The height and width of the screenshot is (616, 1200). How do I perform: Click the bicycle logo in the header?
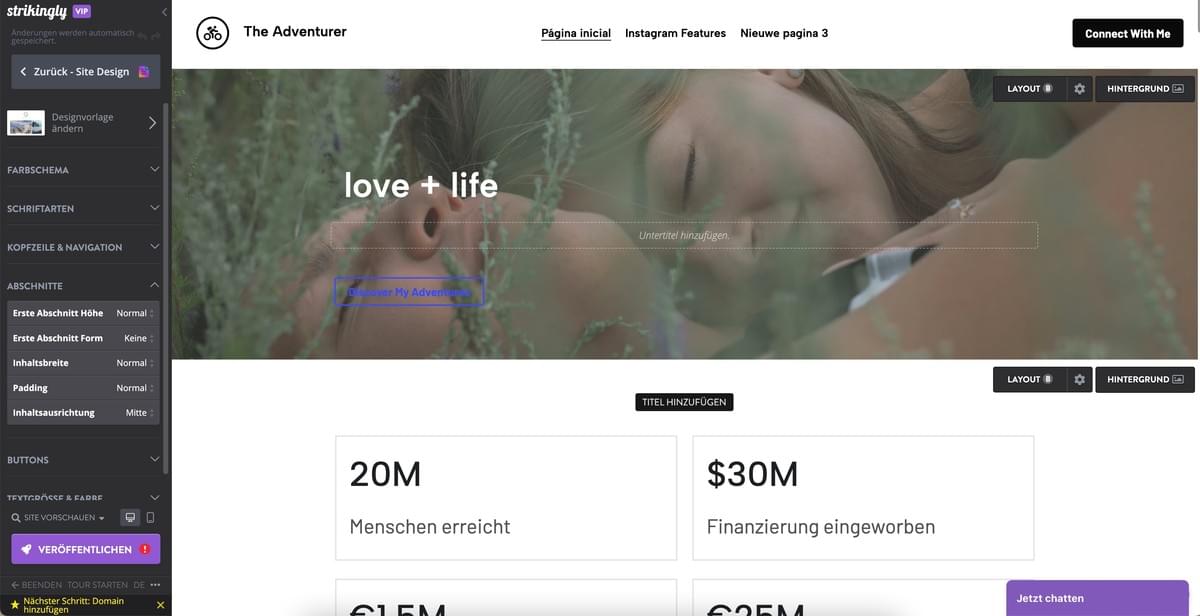[x=212, y=33]
